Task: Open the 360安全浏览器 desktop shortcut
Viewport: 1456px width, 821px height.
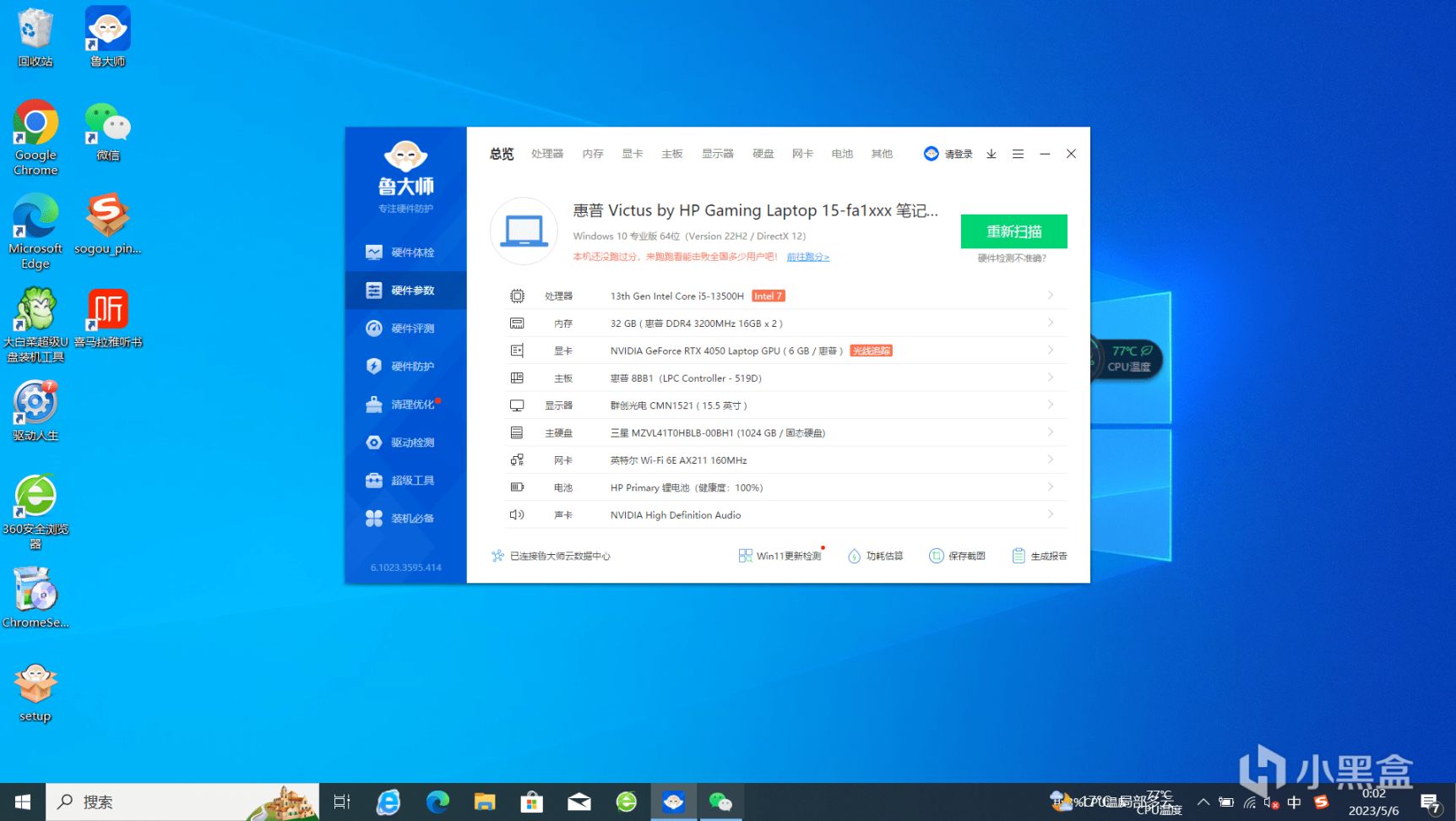Action: point(35,512)
